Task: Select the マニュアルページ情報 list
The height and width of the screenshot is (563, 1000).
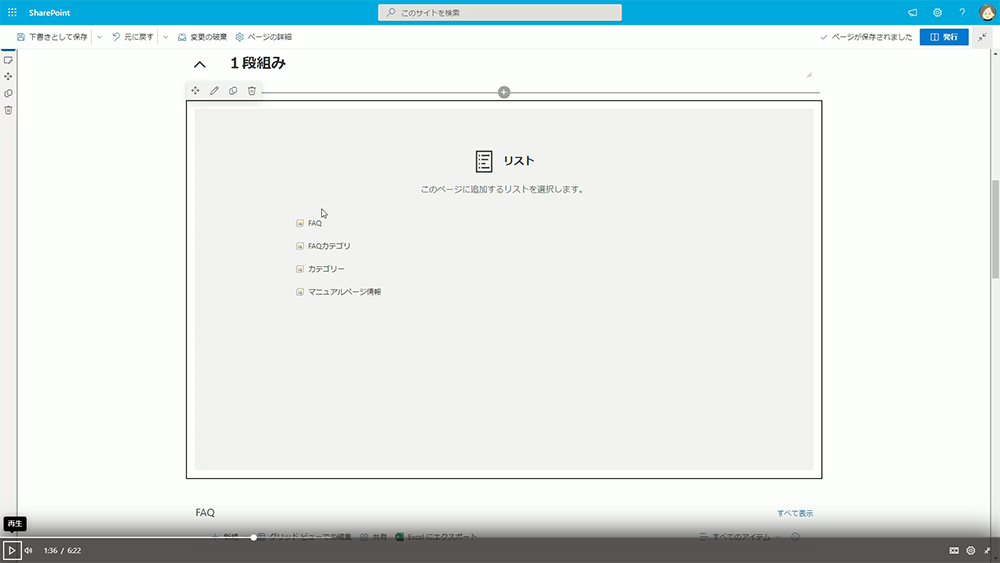Action: click(x=339, y=292)
